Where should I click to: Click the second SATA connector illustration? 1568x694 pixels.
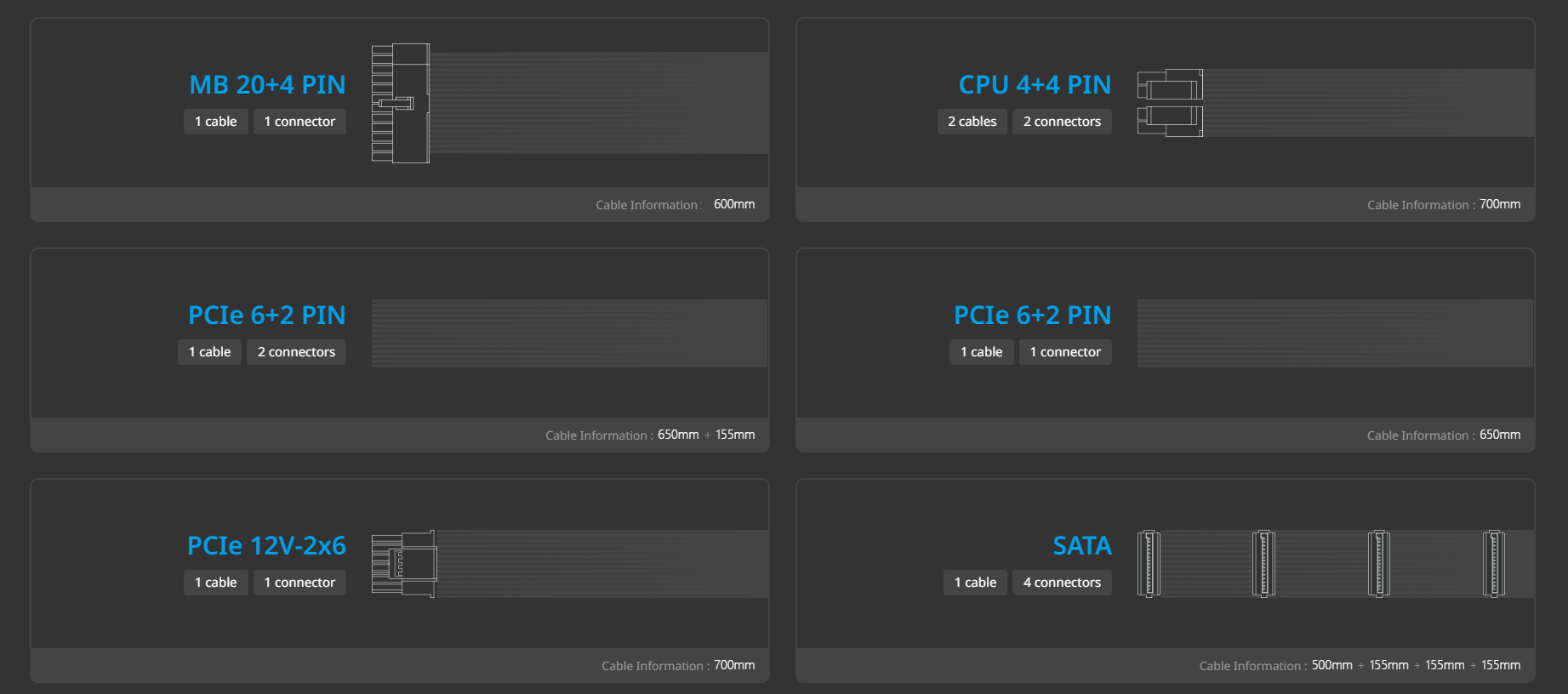(x=1263, y=564)
